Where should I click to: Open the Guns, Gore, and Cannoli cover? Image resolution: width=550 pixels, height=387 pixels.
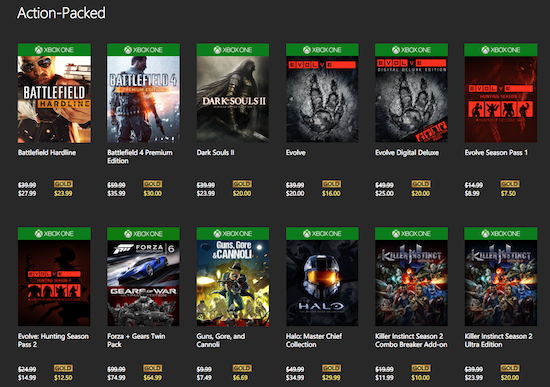click(233, 283)
